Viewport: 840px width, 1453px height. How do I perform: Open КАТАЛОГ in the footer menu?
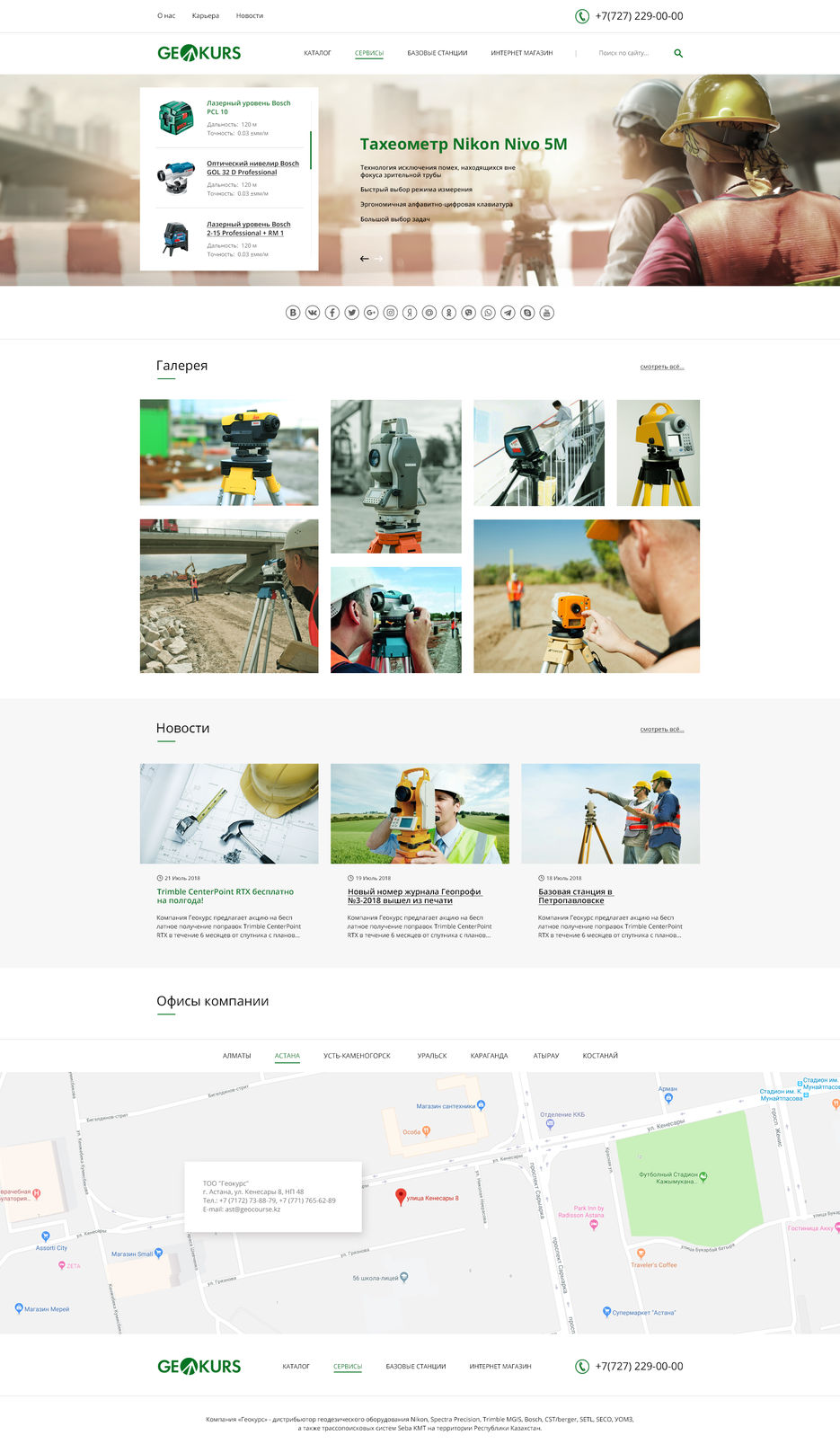(296, 1366)
